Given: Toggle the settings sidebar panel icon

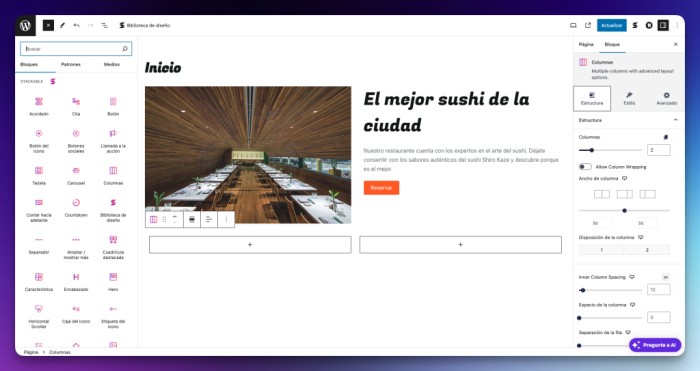Looking at the screenshot, I should 663,25.
